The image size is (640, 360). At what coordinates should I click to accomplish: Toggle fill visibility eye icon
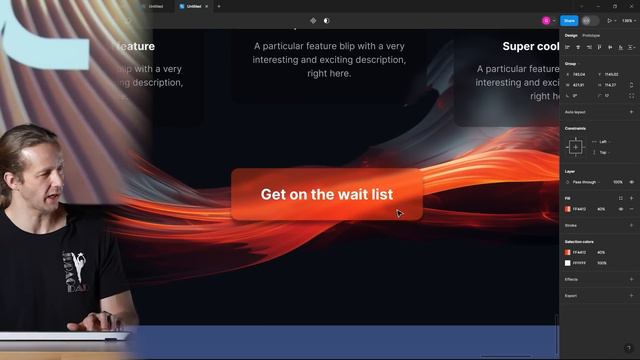coord(621,209)
